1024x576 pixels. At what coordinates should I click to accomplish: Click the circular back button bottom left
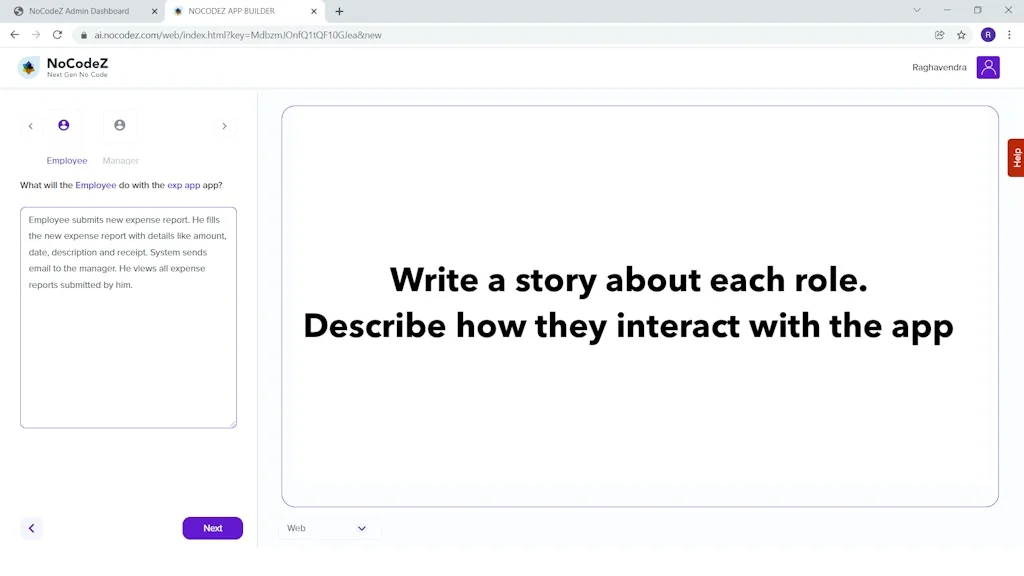(x=31, y=528)
